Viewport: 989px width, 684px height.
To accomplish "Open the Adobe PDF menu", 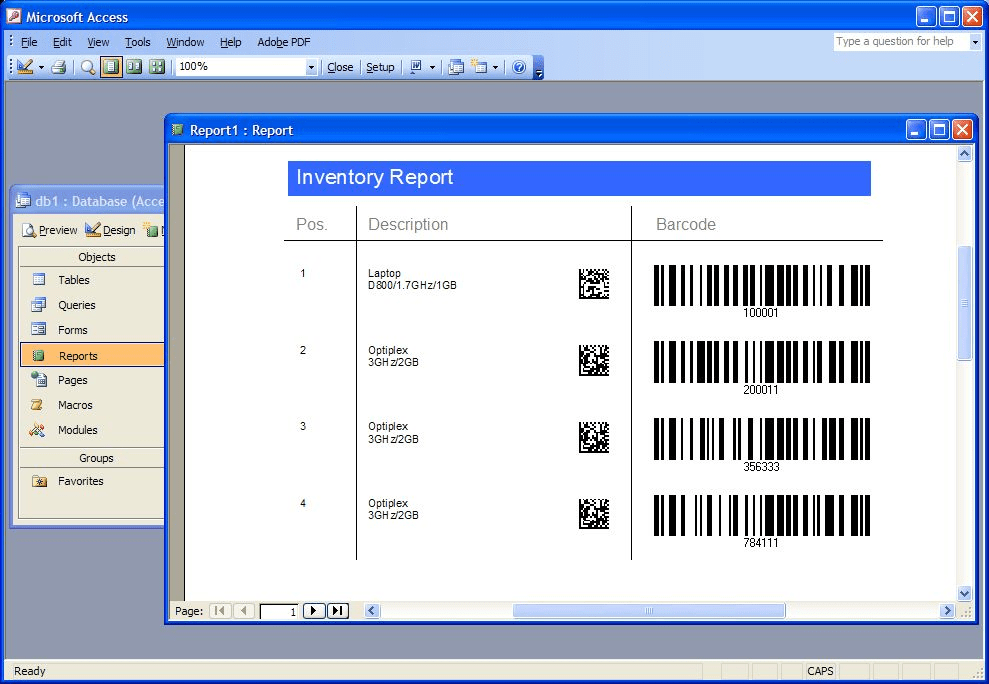I will tap(283, 42).
